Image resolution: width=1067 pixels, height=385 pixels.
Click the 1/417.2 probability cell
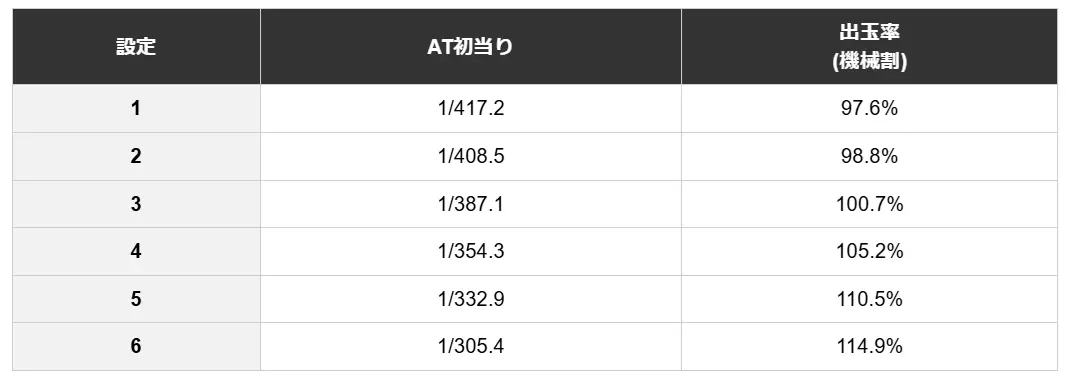coord(471,109)
